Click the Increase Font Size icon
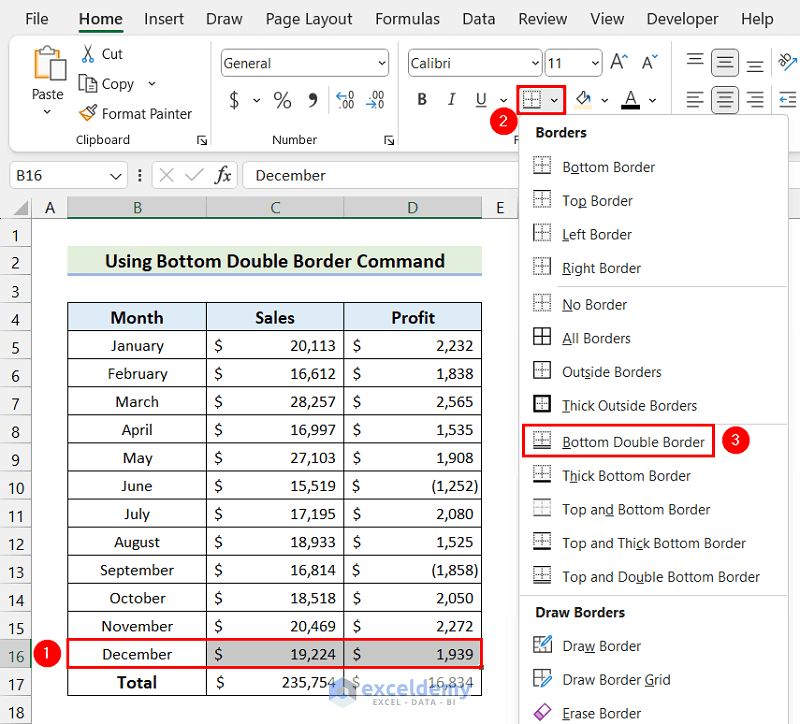This screenshot has height=724, width=800. pos(617,61)
